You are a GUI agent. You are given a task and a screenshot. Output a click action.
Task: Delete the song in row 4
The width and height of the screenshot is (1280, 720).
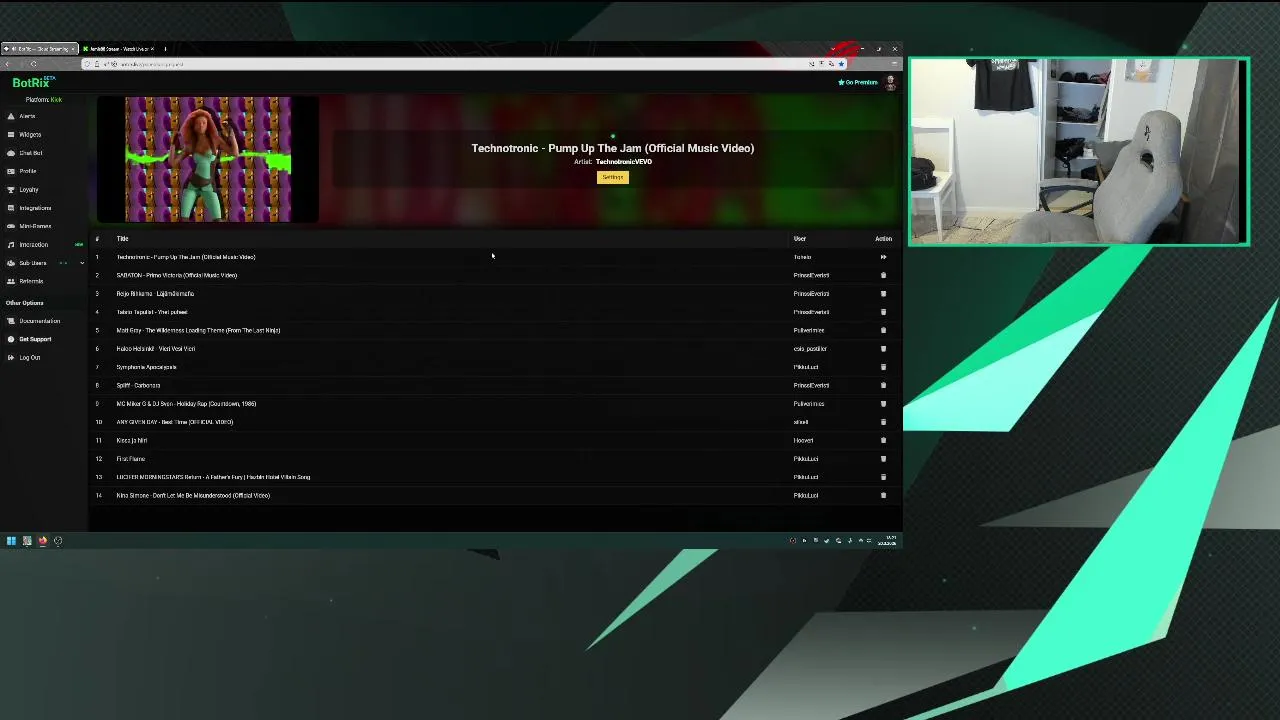883,312
